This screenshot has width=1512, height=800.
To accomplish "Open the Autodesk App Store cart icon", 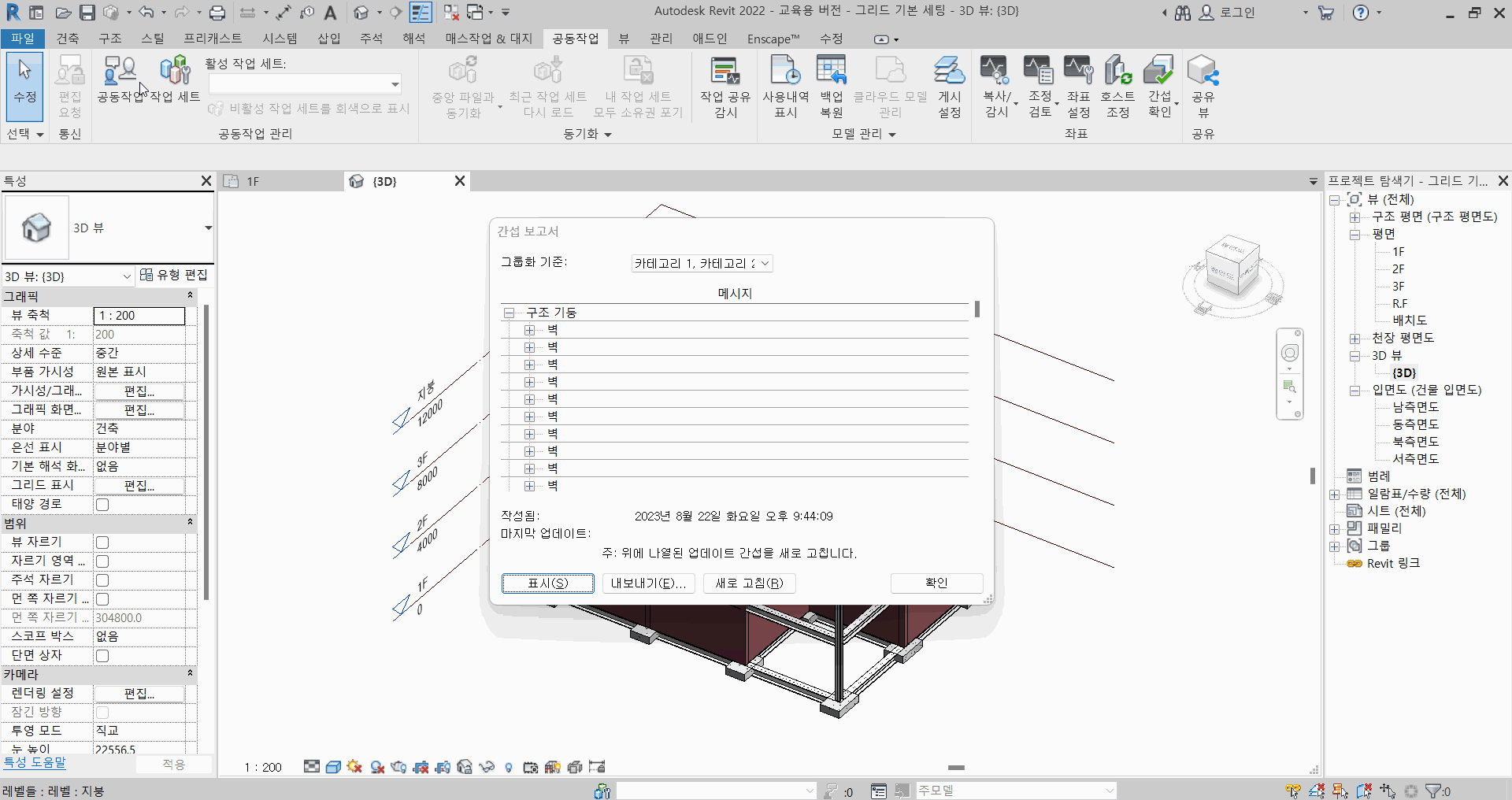I will click(1326, 13).
